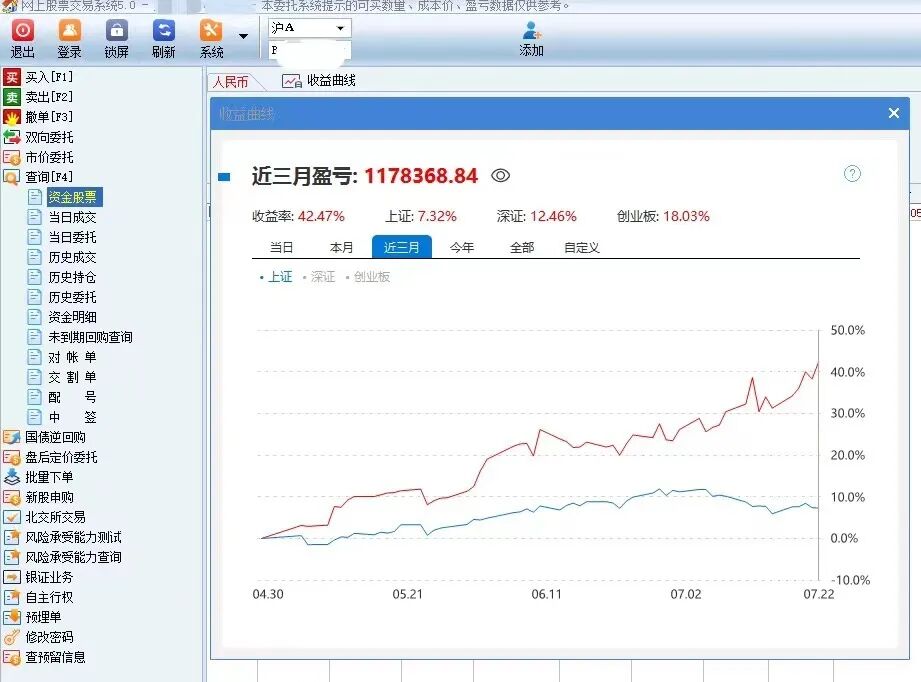The image size is (921, 682).
Task: Expand the dropdown arrow next to 系统
Action: tap(243, 36)
